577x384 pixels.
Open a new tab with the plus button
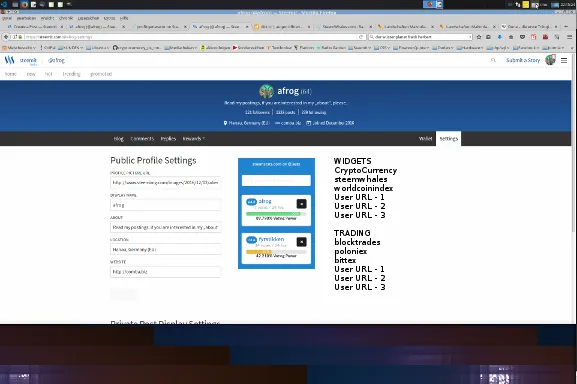(x=566, y=26)
